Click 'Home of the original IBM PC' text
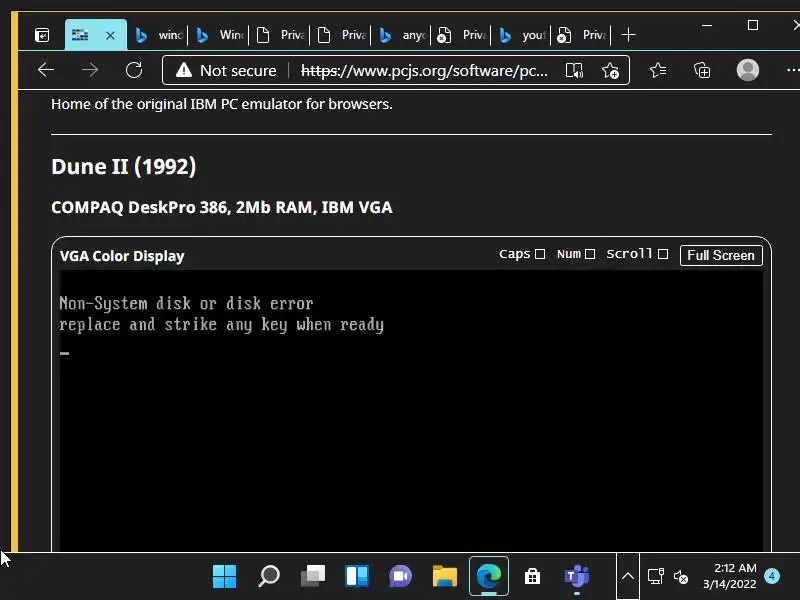This screenshot has width=800, height=600. tap(221, 104)
